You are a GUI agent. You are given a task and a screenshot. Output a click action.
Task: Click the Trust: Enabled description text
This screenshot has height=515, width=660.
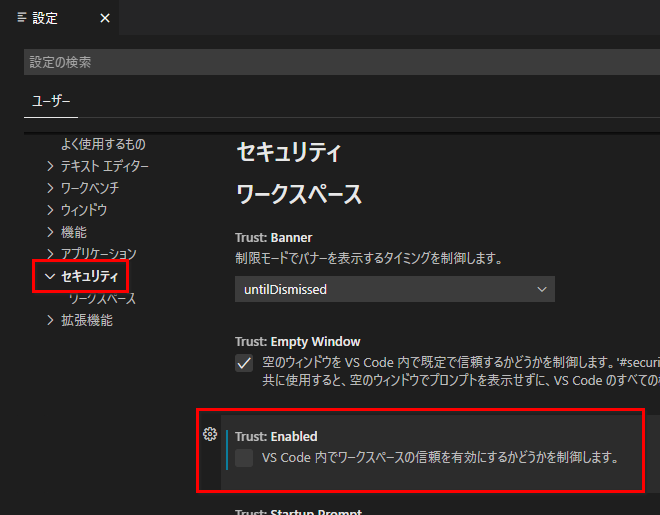pos(440,457)
